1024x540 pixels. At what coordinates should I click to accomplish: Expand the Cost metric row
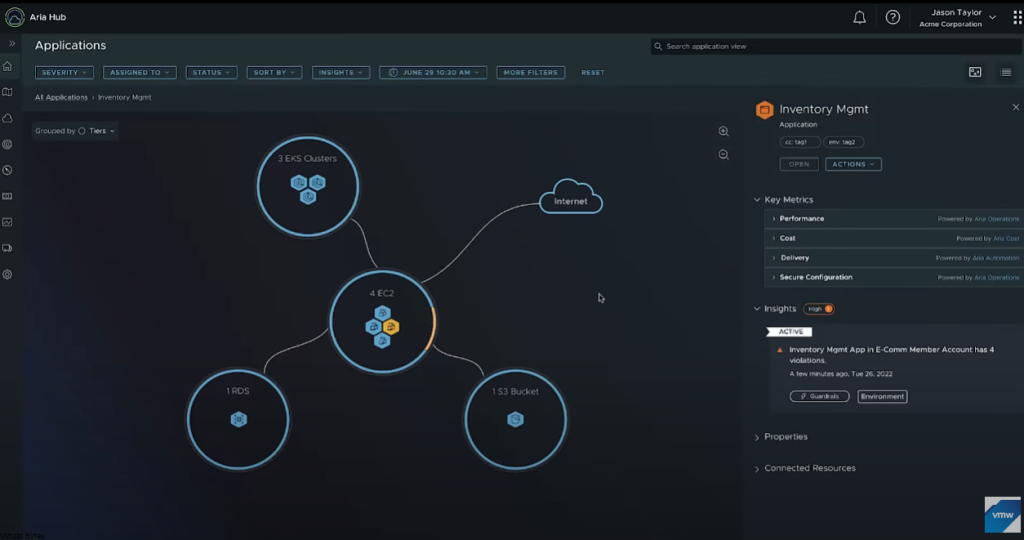[x=893, y=238]
